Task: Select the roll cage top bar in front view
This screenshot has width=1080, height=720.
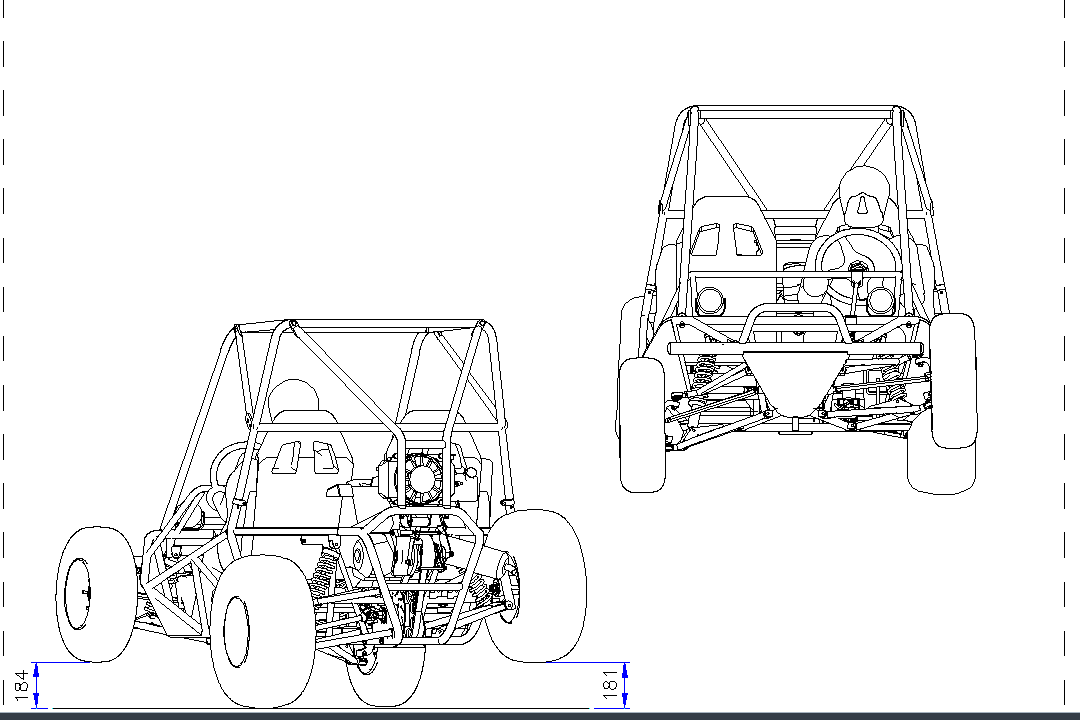Action: coord(795,110)
